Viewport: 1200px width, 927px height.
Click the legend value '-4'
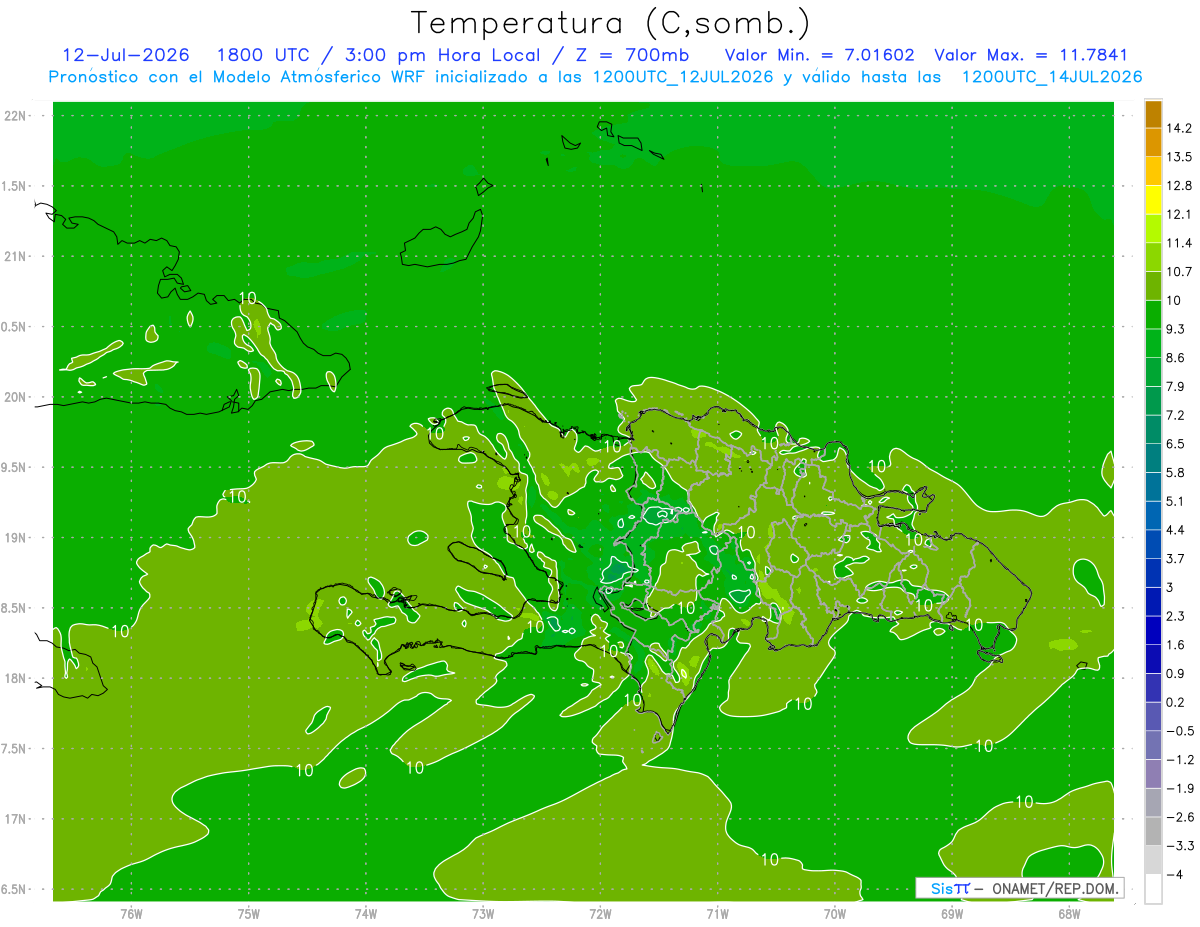click(1175, 874)
